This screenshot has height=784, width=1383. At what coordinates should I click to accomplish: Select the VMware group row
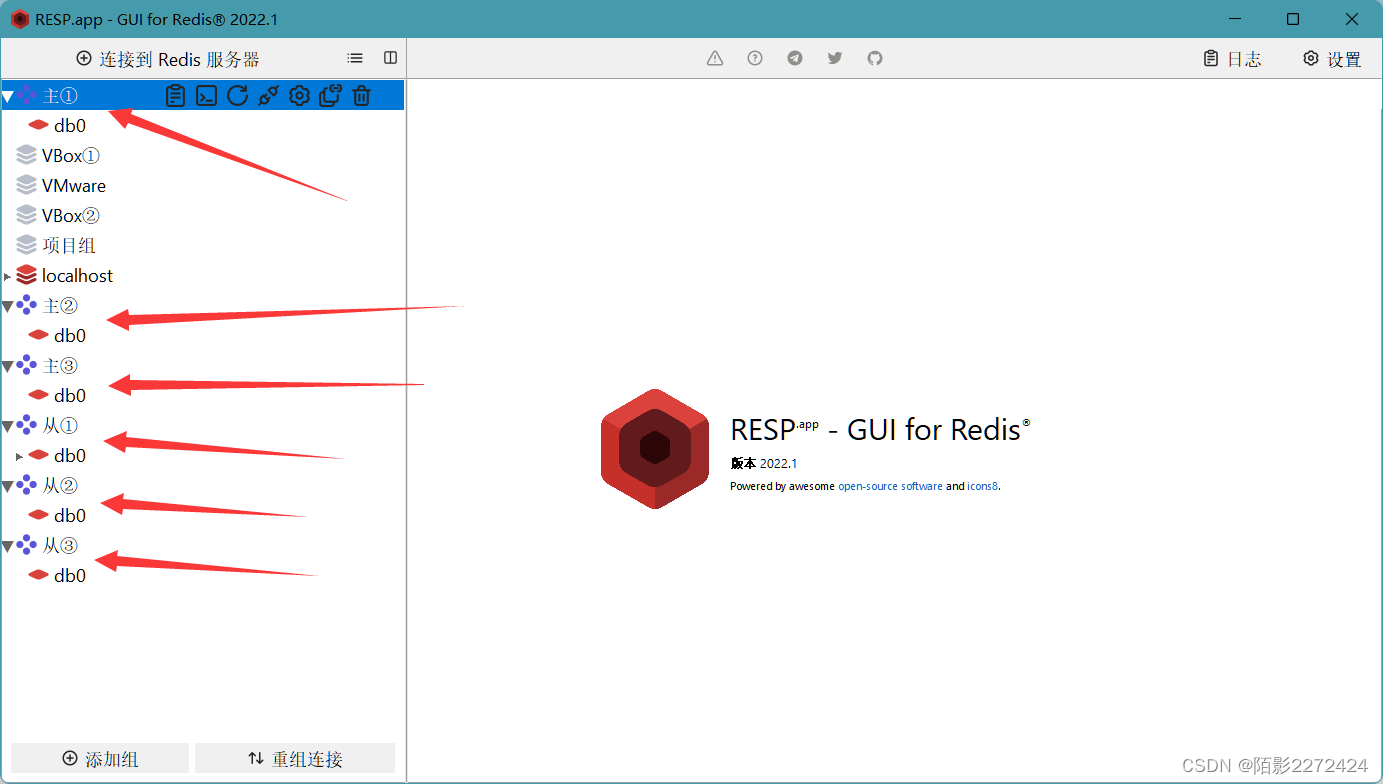(203, 185)
